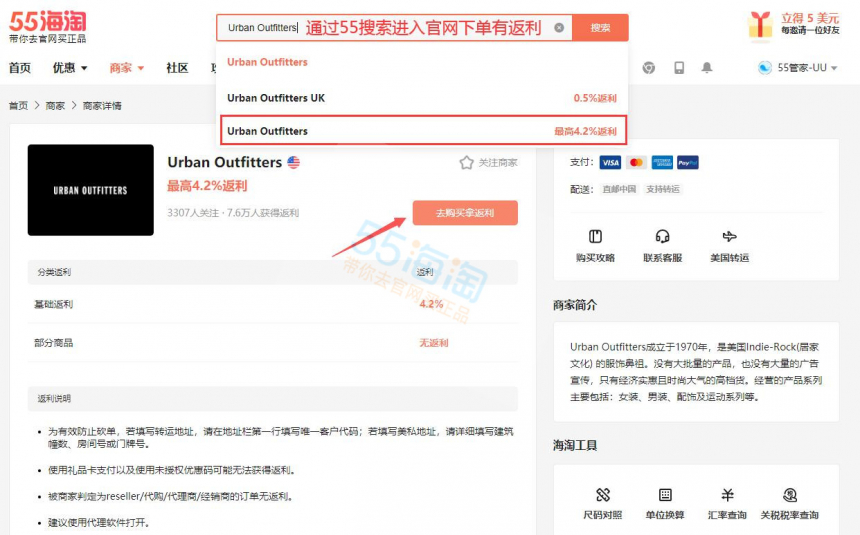Open the 商家 navigation menu
This screenshot has height=535, width=860.
[x=121, y=67]
